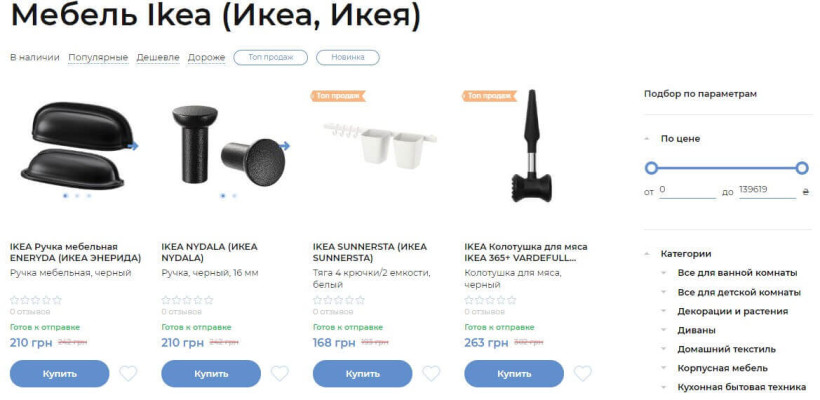
Task: Click heart icon for meat mallet
Action: click(583, 373)
